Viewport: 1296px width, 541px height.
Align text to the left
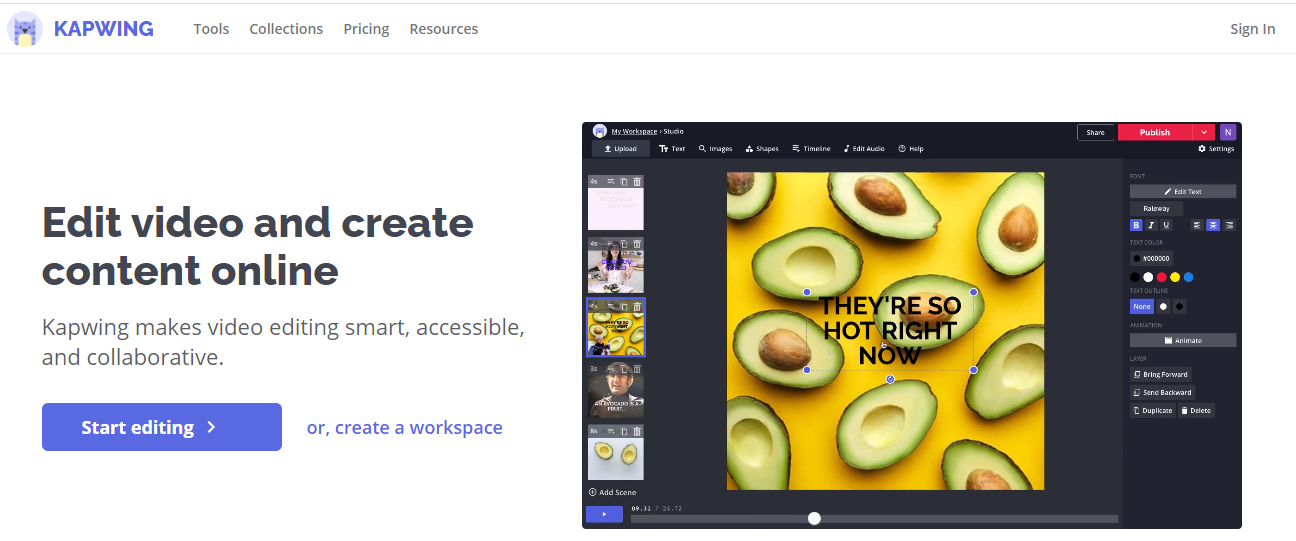click(1196, 225)
